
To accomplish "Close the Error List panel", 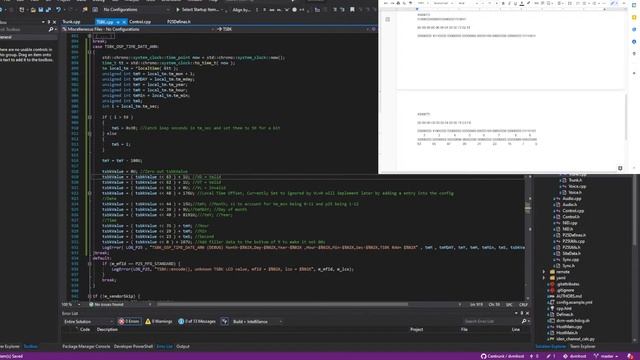I will point(527,313).
